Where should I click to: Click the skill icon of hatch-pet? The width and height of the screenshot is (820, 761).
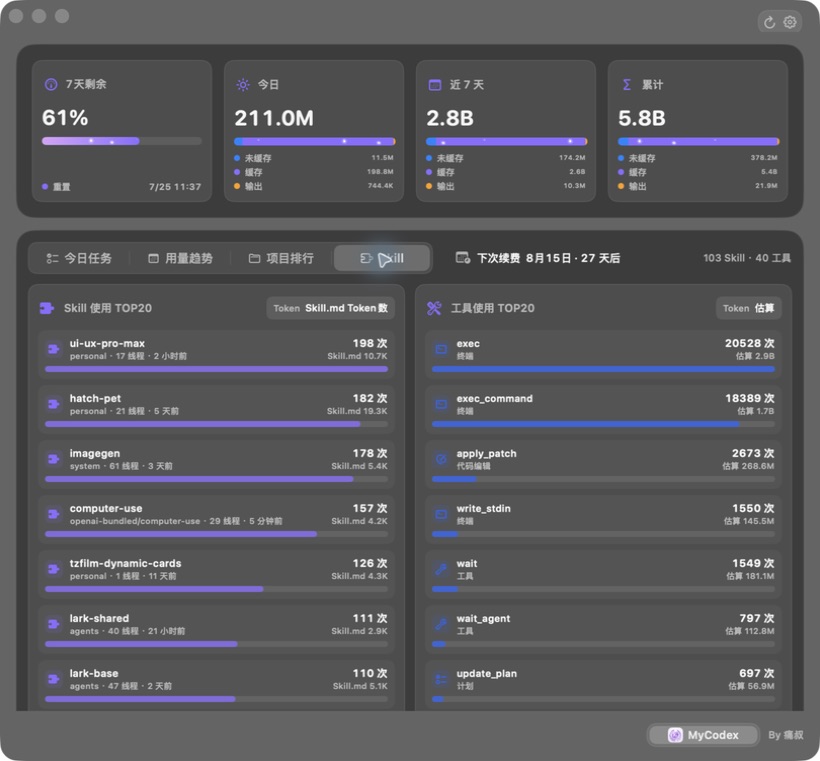point(53,404)
